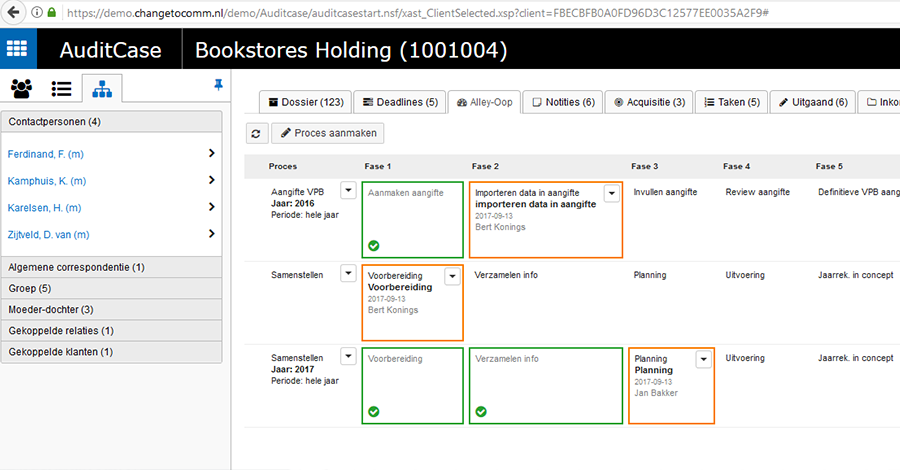Click Bert Konings in Importeren data box
The image size is (900, 470).
point(501,227)
